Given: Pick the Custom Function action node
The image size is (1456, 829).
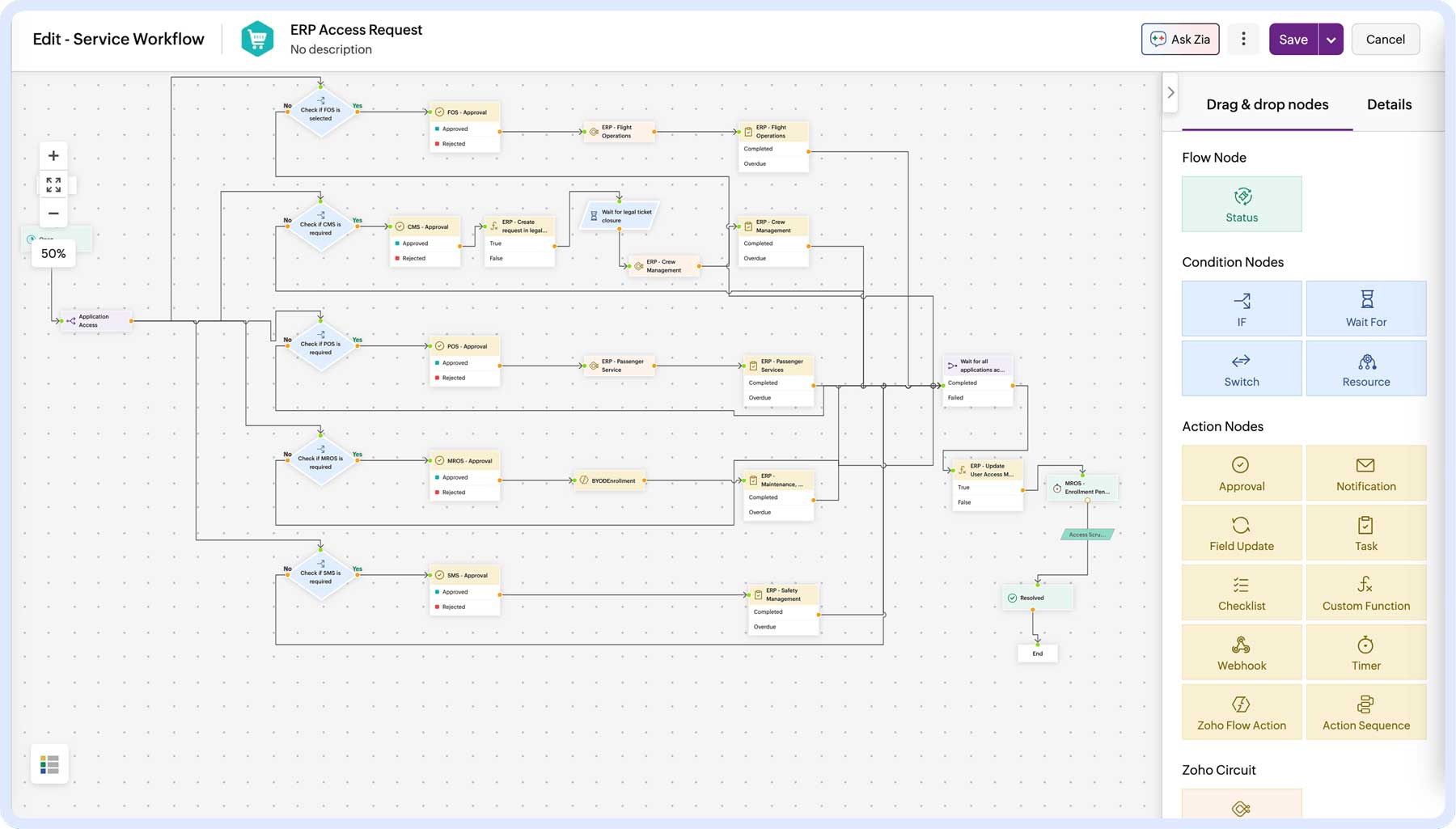Looking at the screenshot, I should coord(1366,593).
